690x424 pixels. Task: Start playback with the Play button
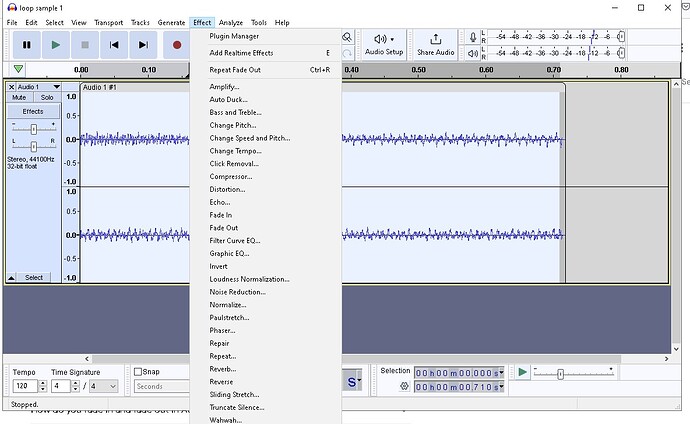(x=56, y=45)
